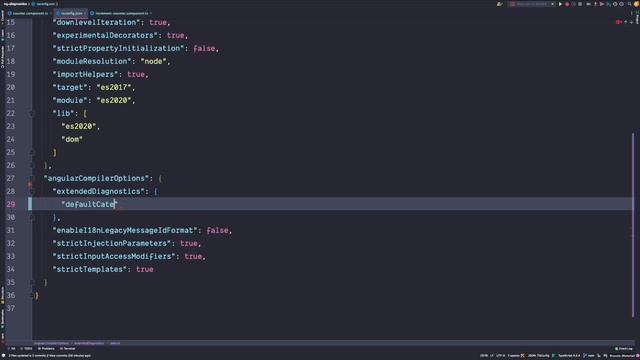Click fold end marker on line 35
Screen dimensions: 640x360
[31, 282]
